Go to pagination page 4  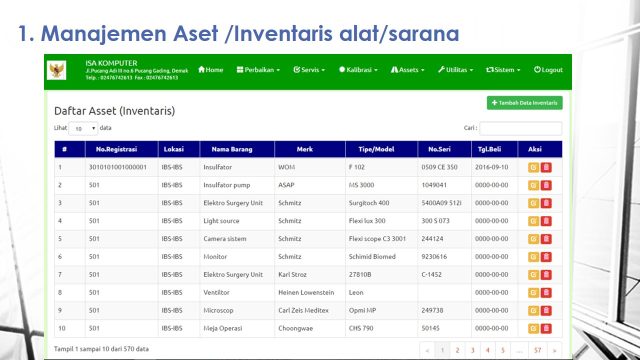click(x=487, y=350)
